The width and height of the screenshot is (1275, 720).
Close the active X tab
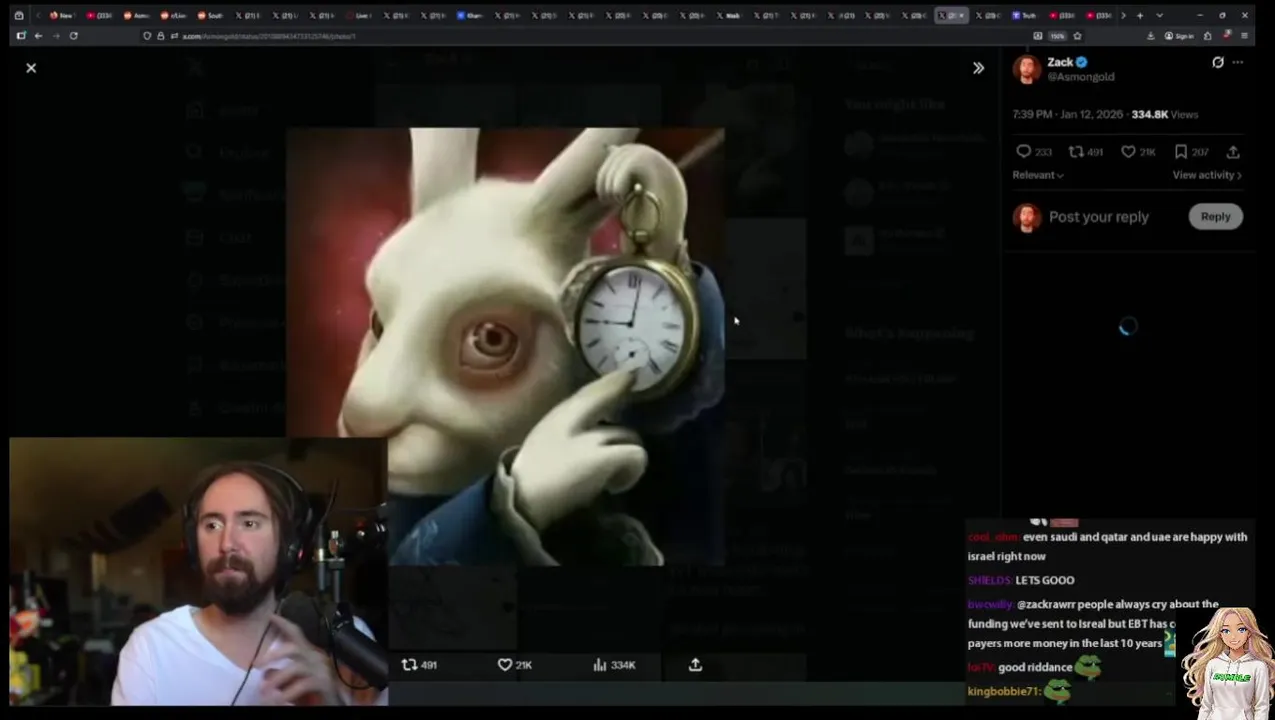(x=962, y=15)
